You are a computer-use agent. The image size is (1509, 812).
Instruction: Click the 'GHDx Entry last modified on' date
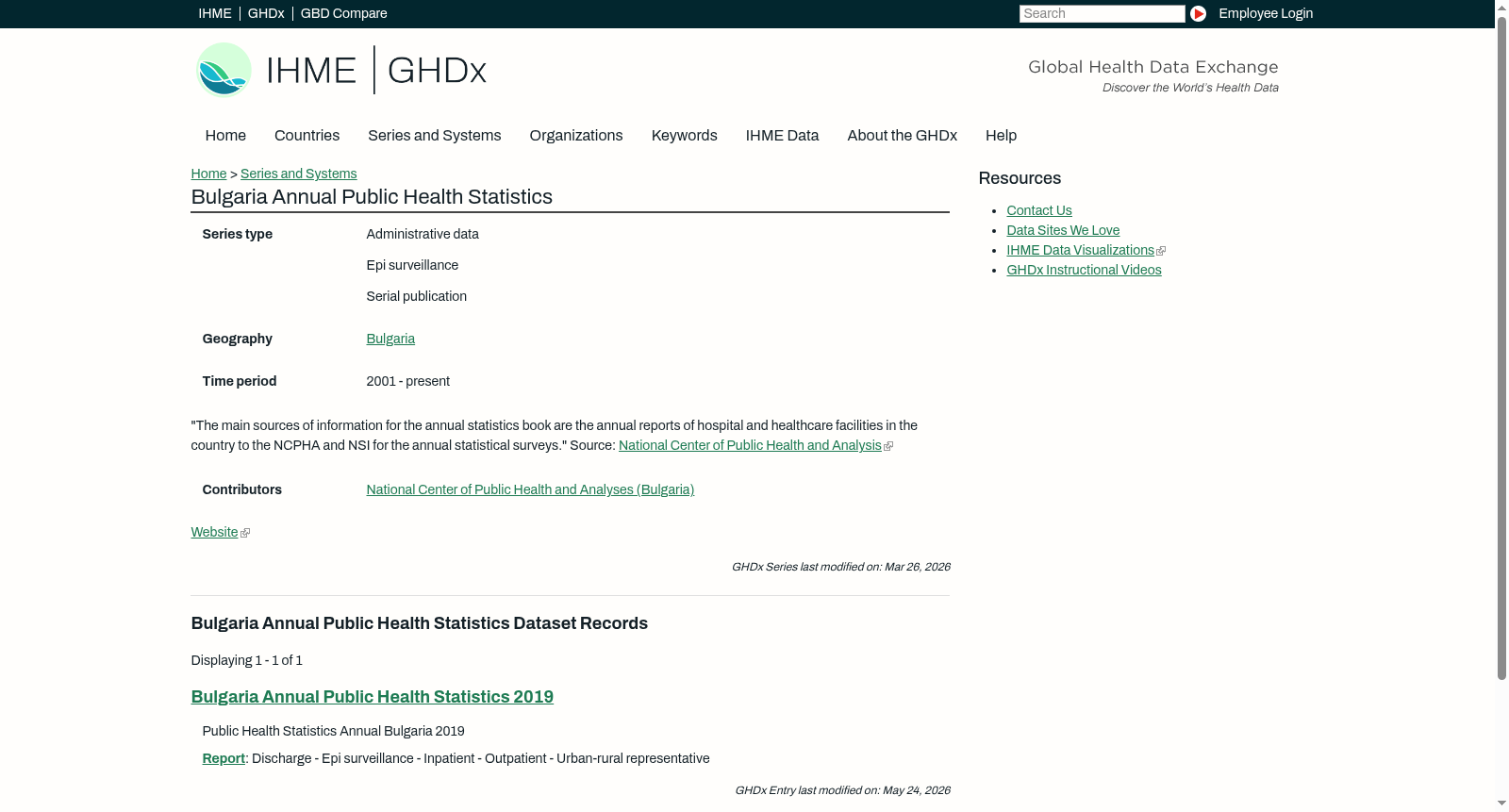pyautogui.click(x=843, y=790)
